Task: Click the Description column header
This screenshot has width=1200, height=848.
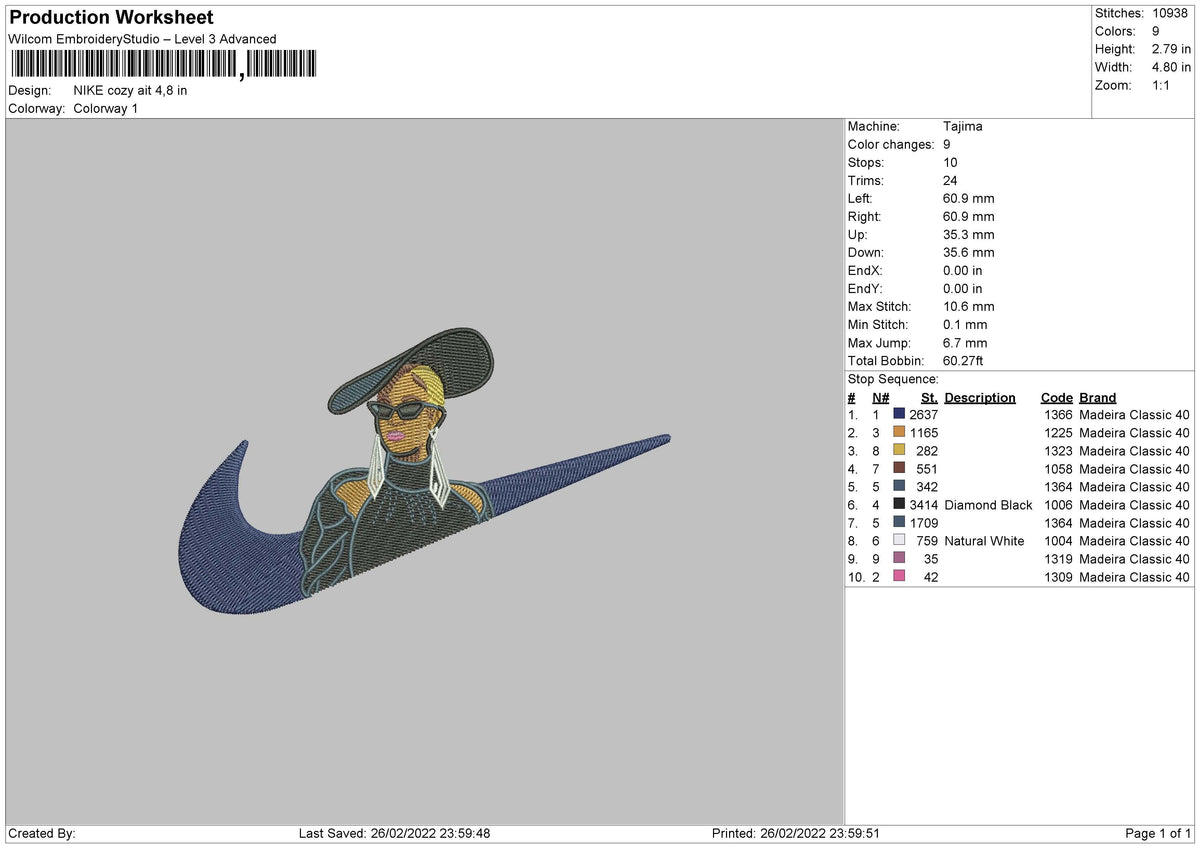Action: tap(979, 398)
